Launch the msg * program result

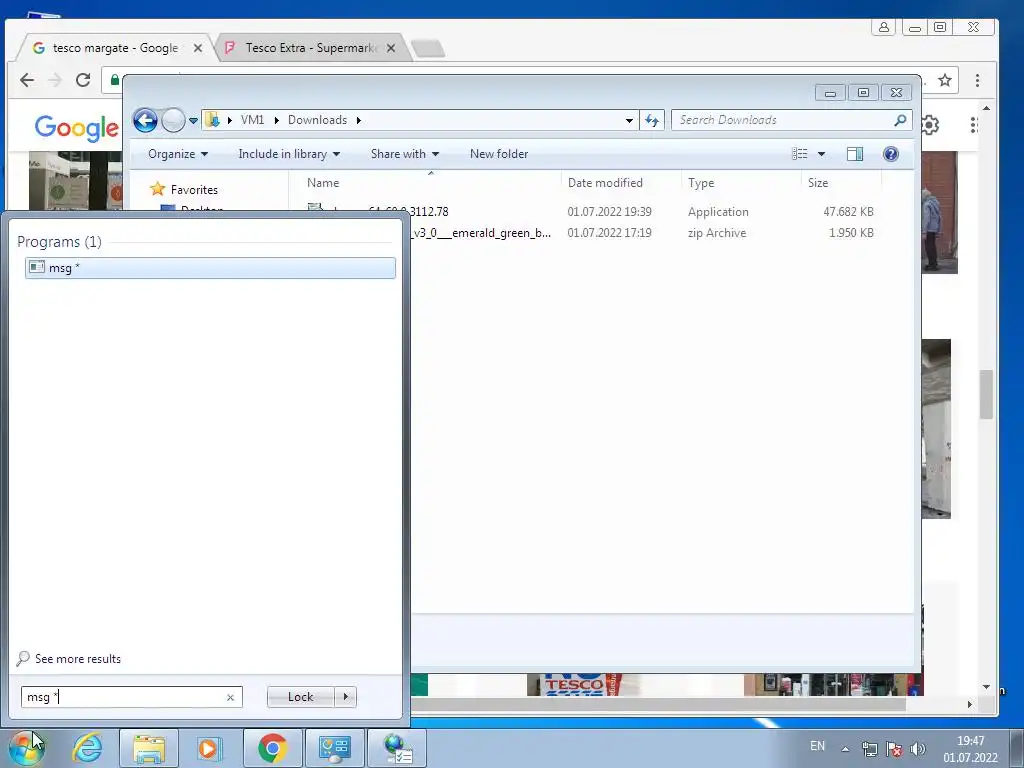pos(210,268)
